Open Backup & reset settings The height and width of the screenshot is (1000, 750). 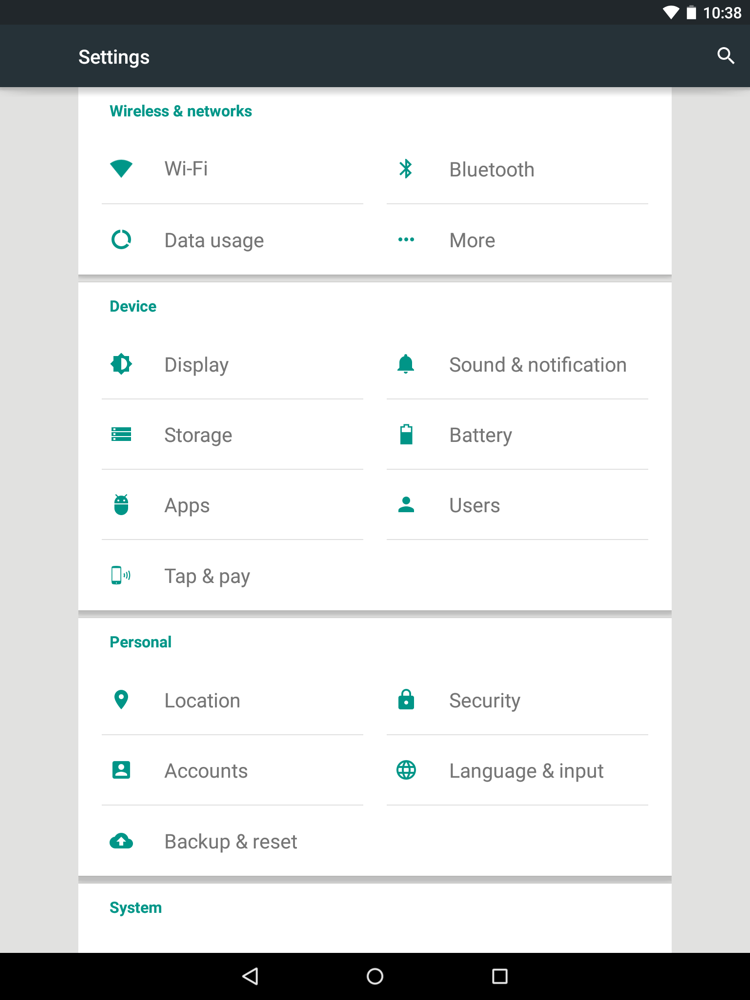tap(231, 842)
